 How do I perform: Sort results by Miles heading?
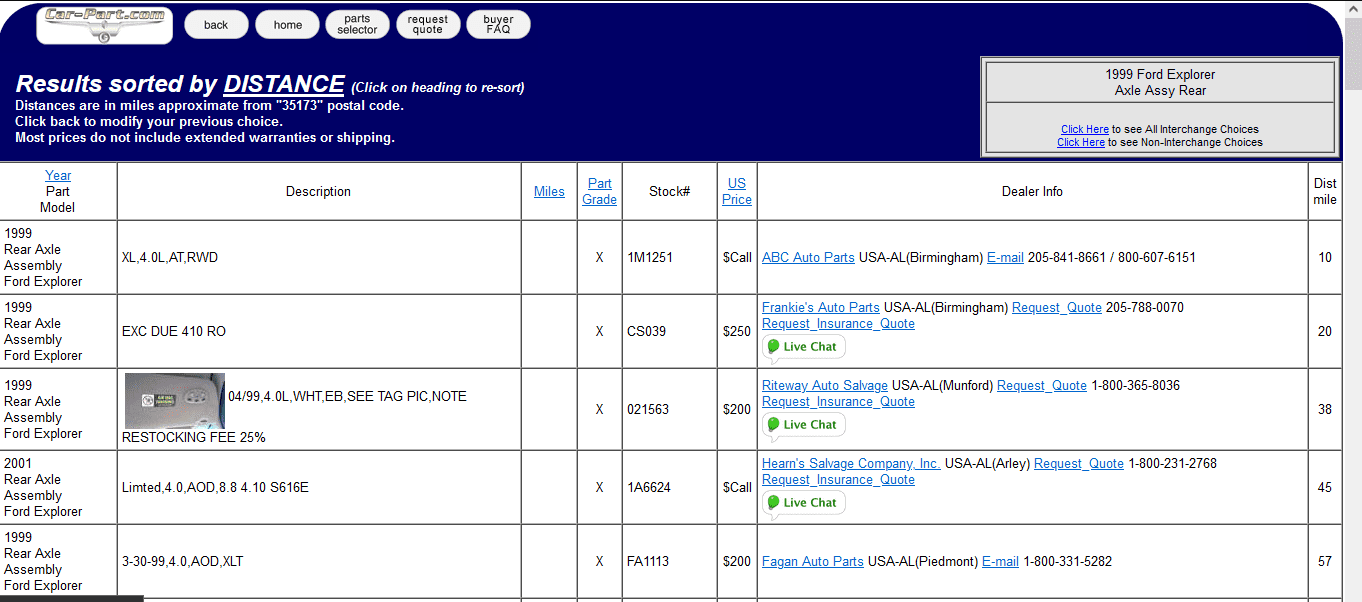click(549, 191)
